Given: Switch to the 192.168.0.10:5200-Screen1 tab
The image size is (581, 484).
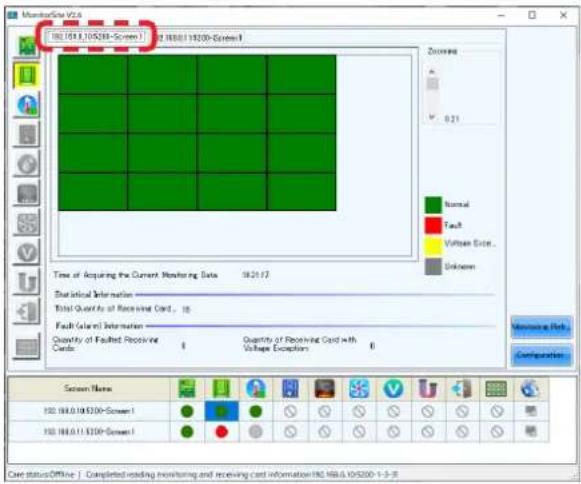Looking at the screenshot, I should (96, 36).
